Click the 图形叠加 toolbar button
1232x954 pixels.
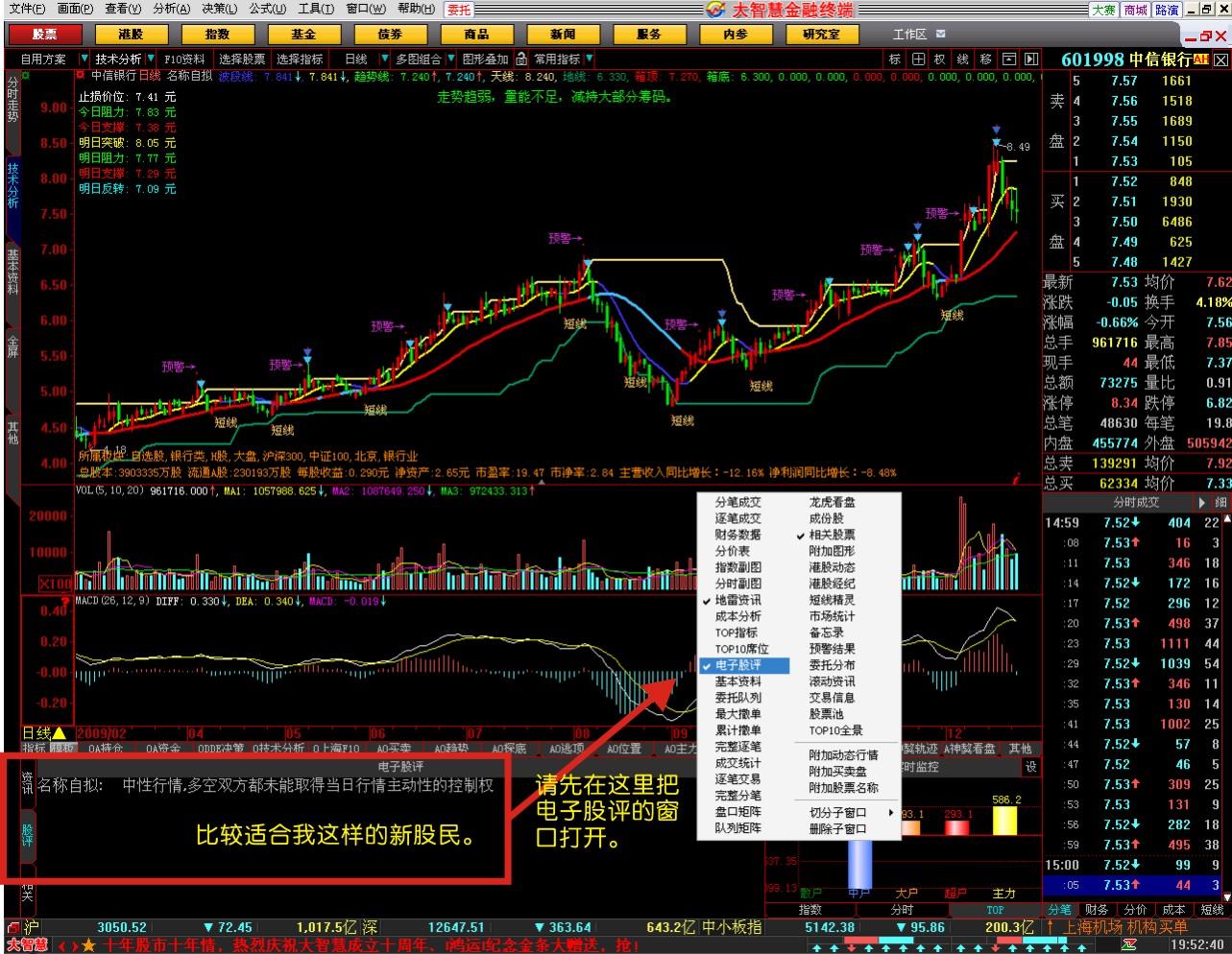coord(486,59)
